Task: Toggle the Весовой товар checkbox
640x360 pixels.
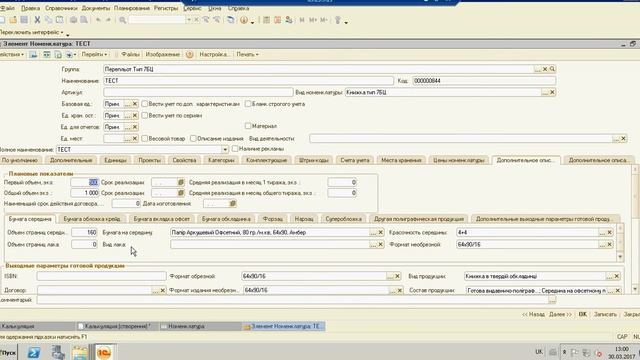Action: point(144,139)
